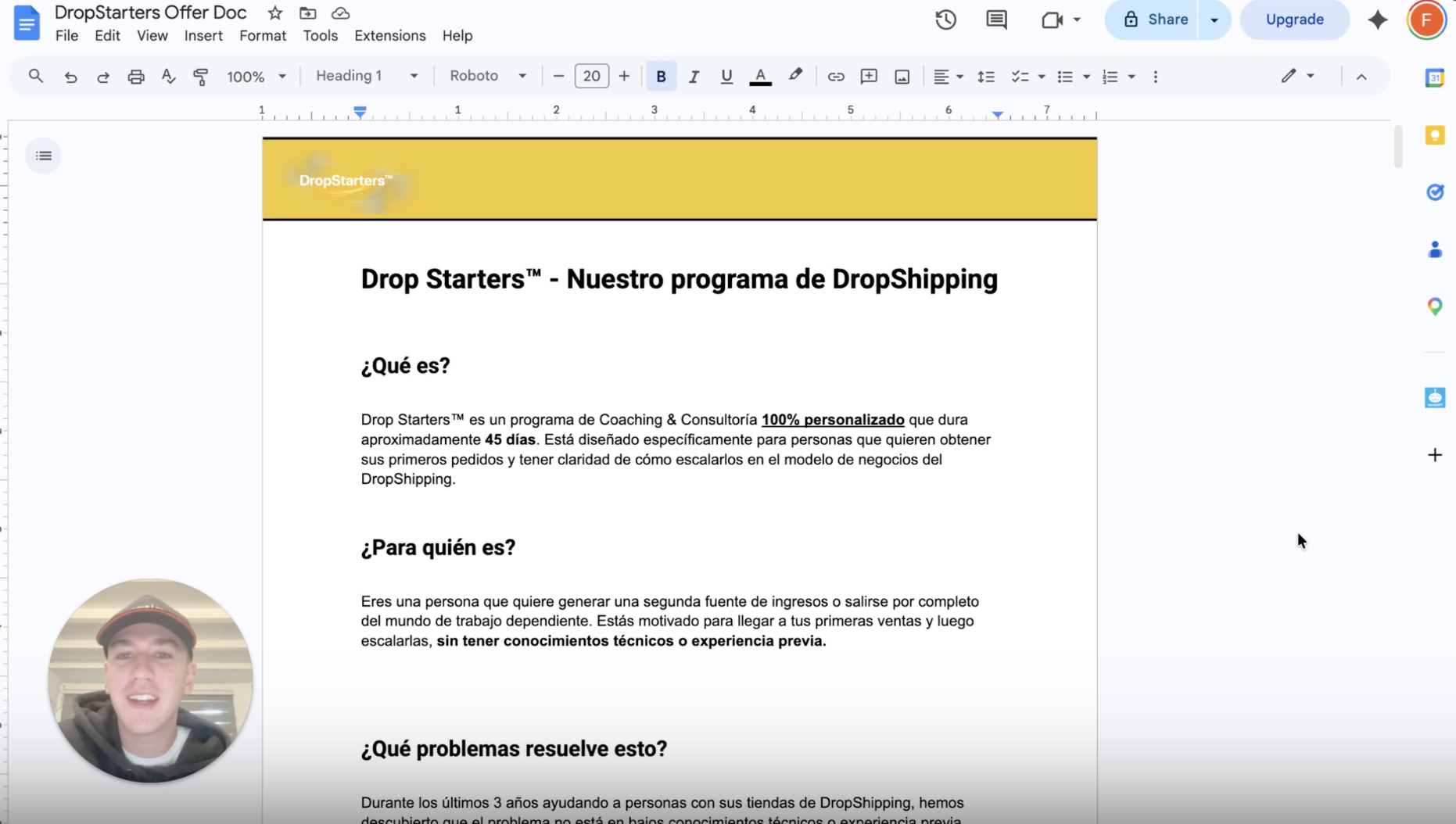Open Google Calendar side panel

1435,77
